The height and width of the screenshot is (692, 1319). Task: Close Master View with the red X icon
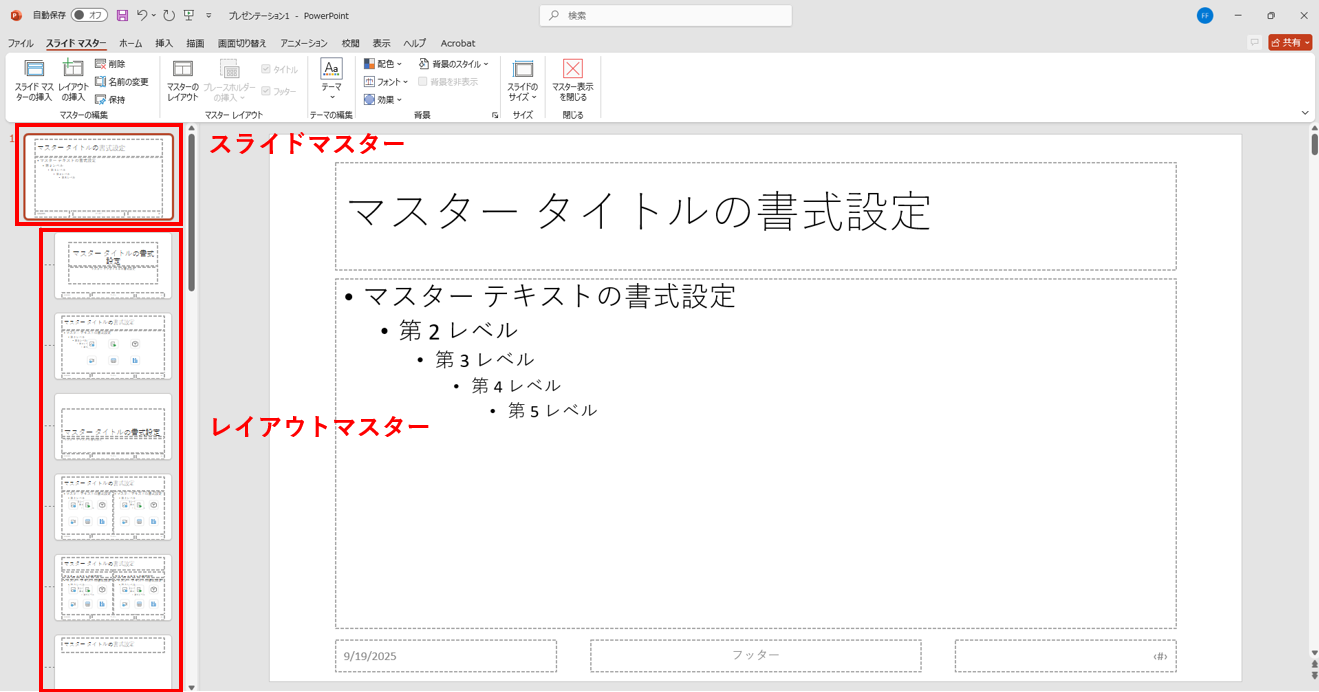[x=572, y=69]
